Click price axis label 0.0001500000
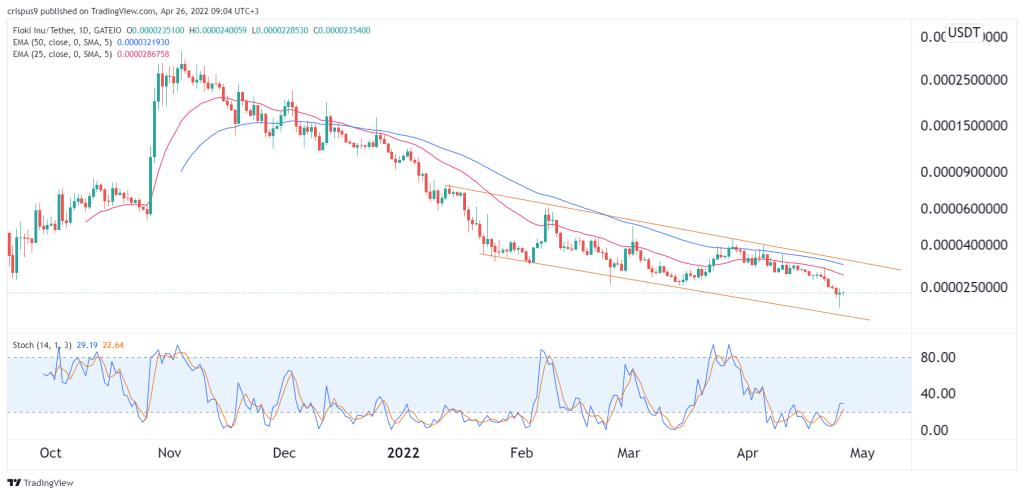 pos(965,125)
